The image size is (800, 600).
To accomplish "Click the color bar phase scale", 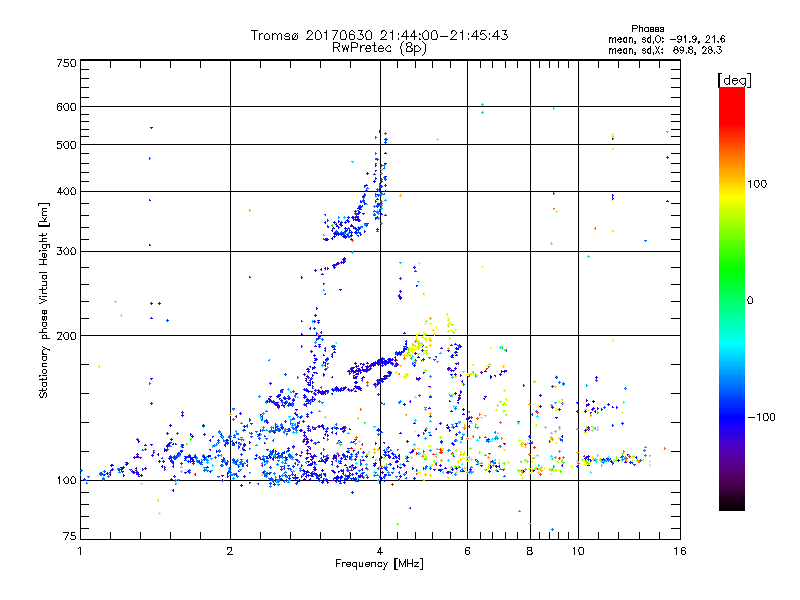I will [x=732, y=299].
